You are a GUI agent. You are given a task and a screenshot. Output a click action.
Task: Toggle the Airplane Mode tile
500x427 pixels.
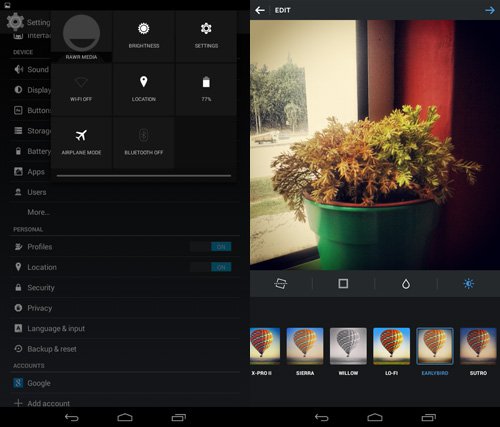coord(81,142)
